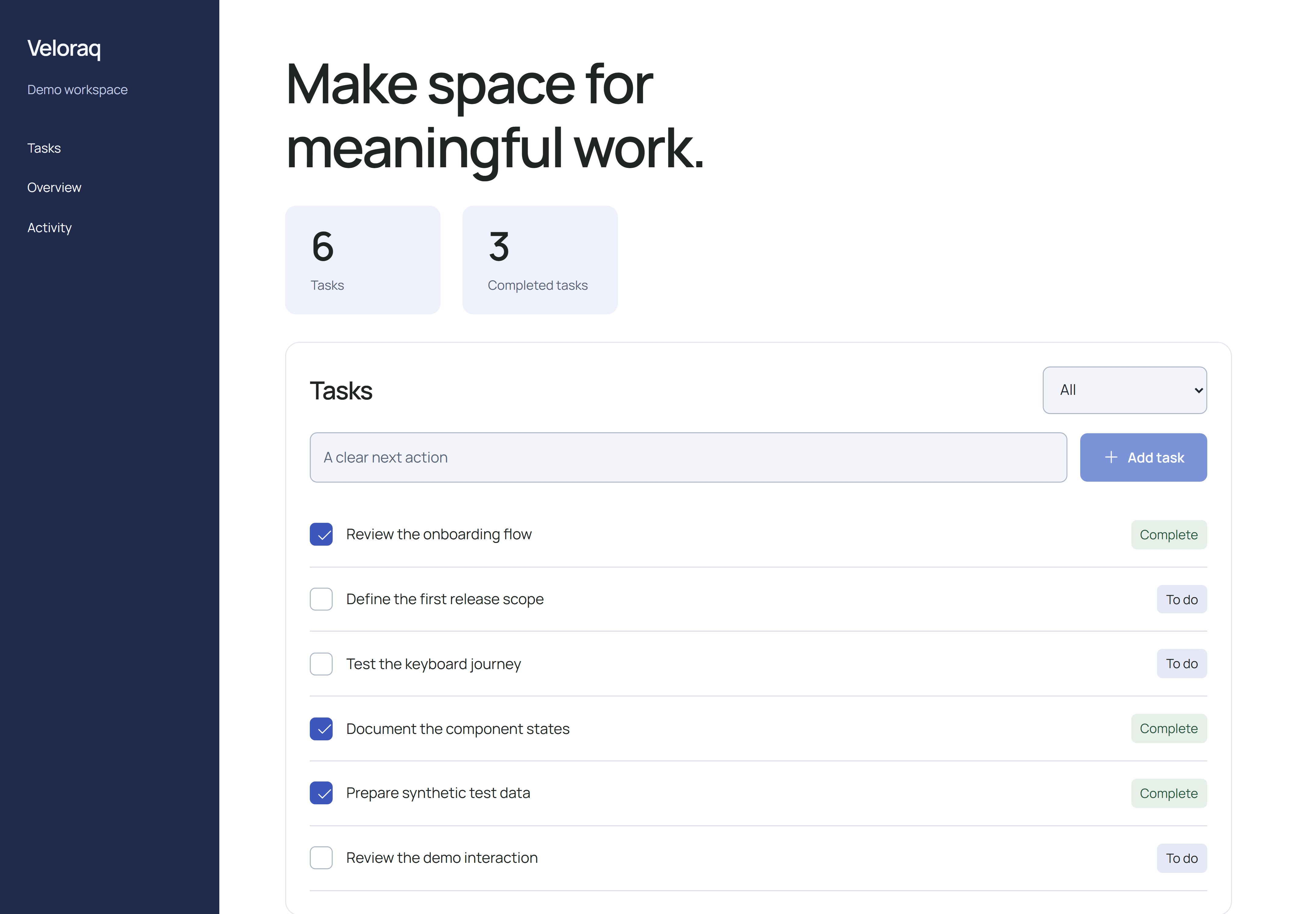Click the 3 Completed tasks stat card
Screen dimensions: 1316x914
539,260
